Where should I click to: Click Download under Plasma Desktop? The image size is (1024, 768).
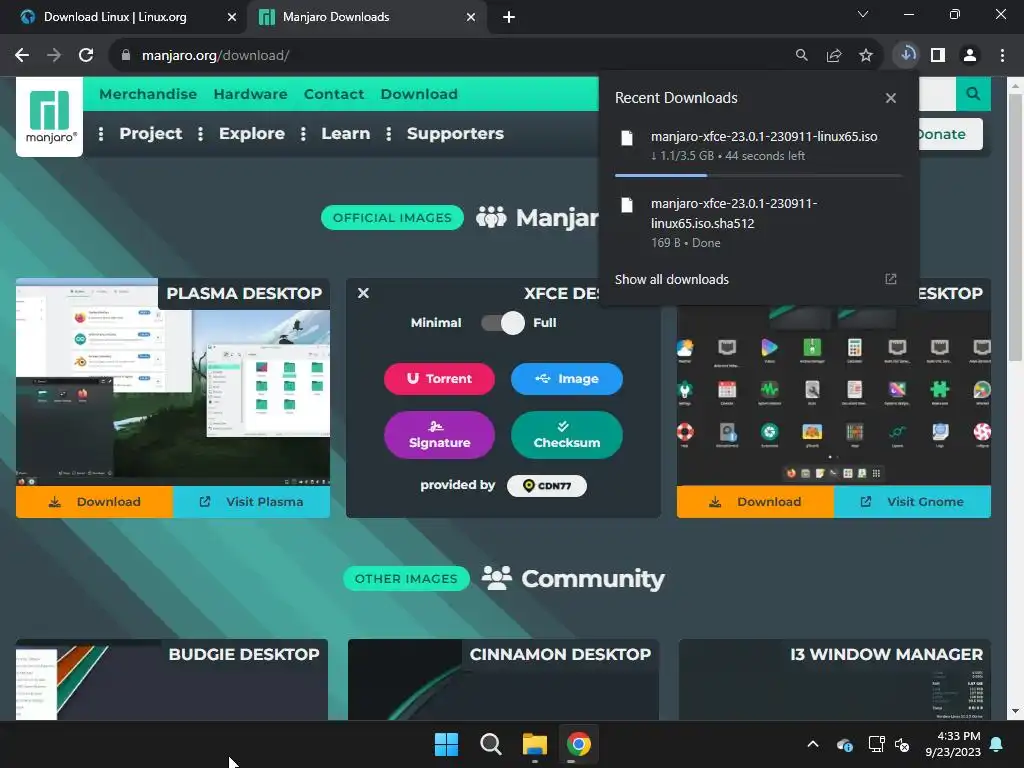tap(95, 502)
